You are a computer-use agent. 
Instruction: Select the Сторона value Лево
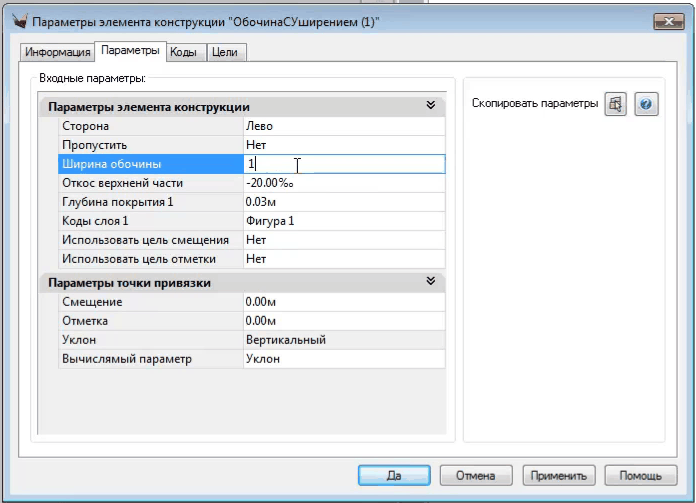[343, 126]
